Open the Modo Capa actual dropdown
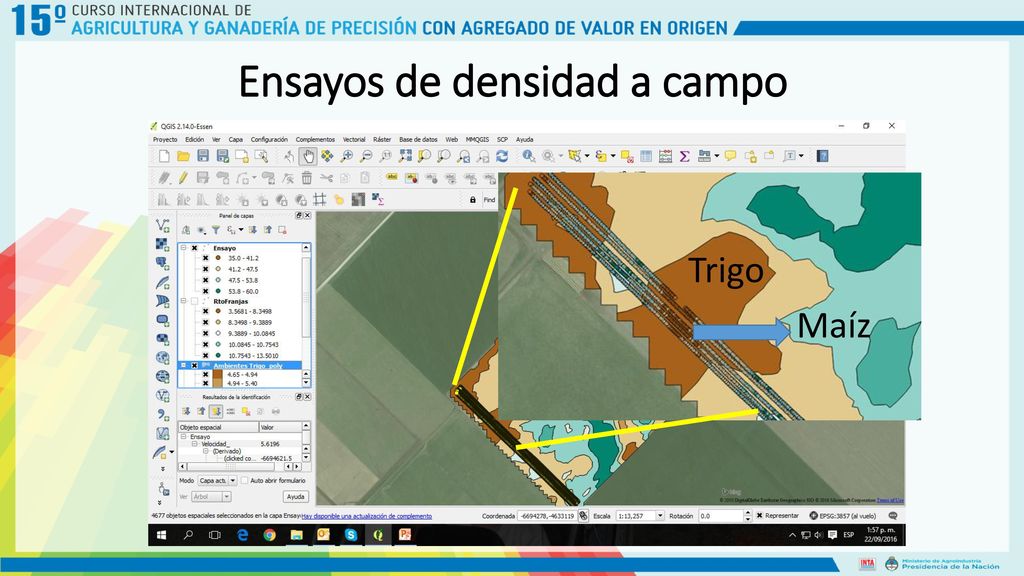This screenshot has width=1024, height=576. click(217, 481)
